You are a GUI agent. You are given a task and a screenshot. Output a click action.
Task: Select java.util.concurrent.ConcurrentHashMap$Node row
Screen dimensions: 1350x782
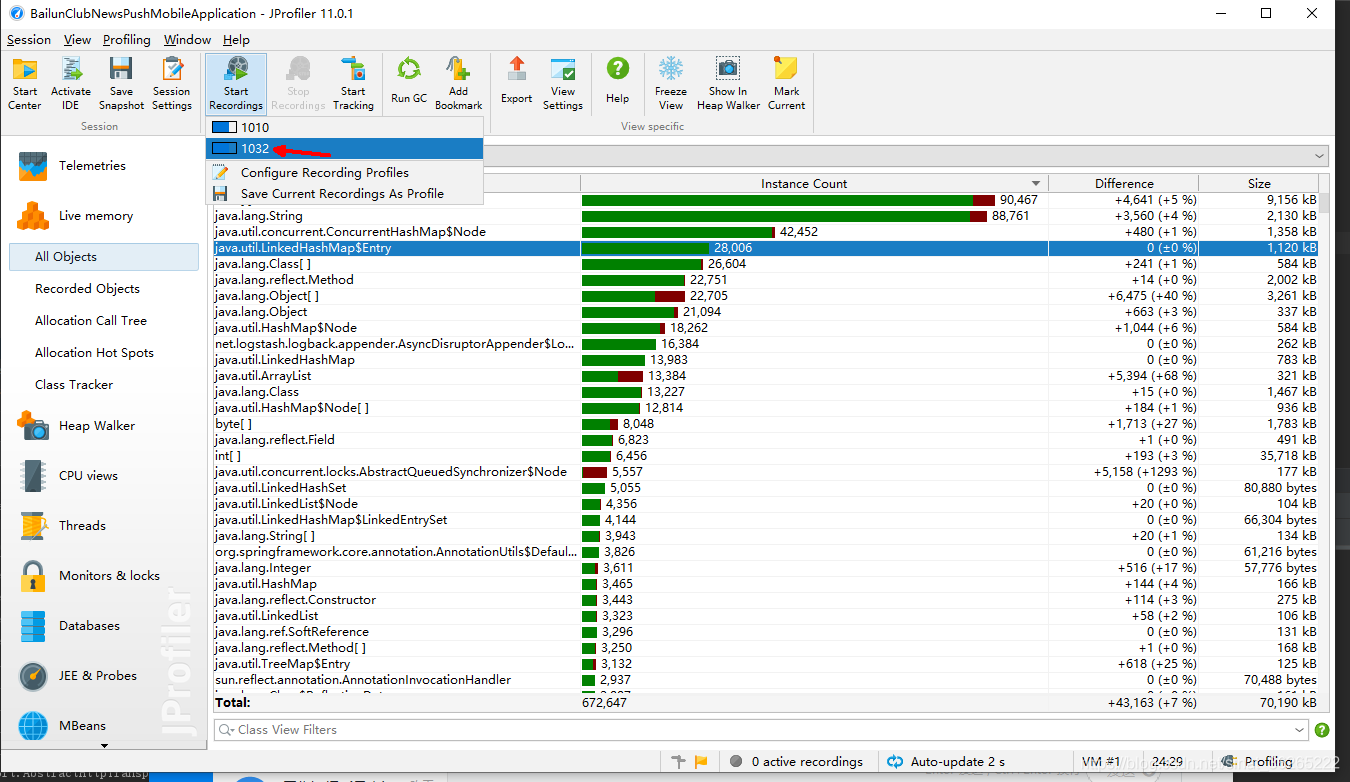766,232
